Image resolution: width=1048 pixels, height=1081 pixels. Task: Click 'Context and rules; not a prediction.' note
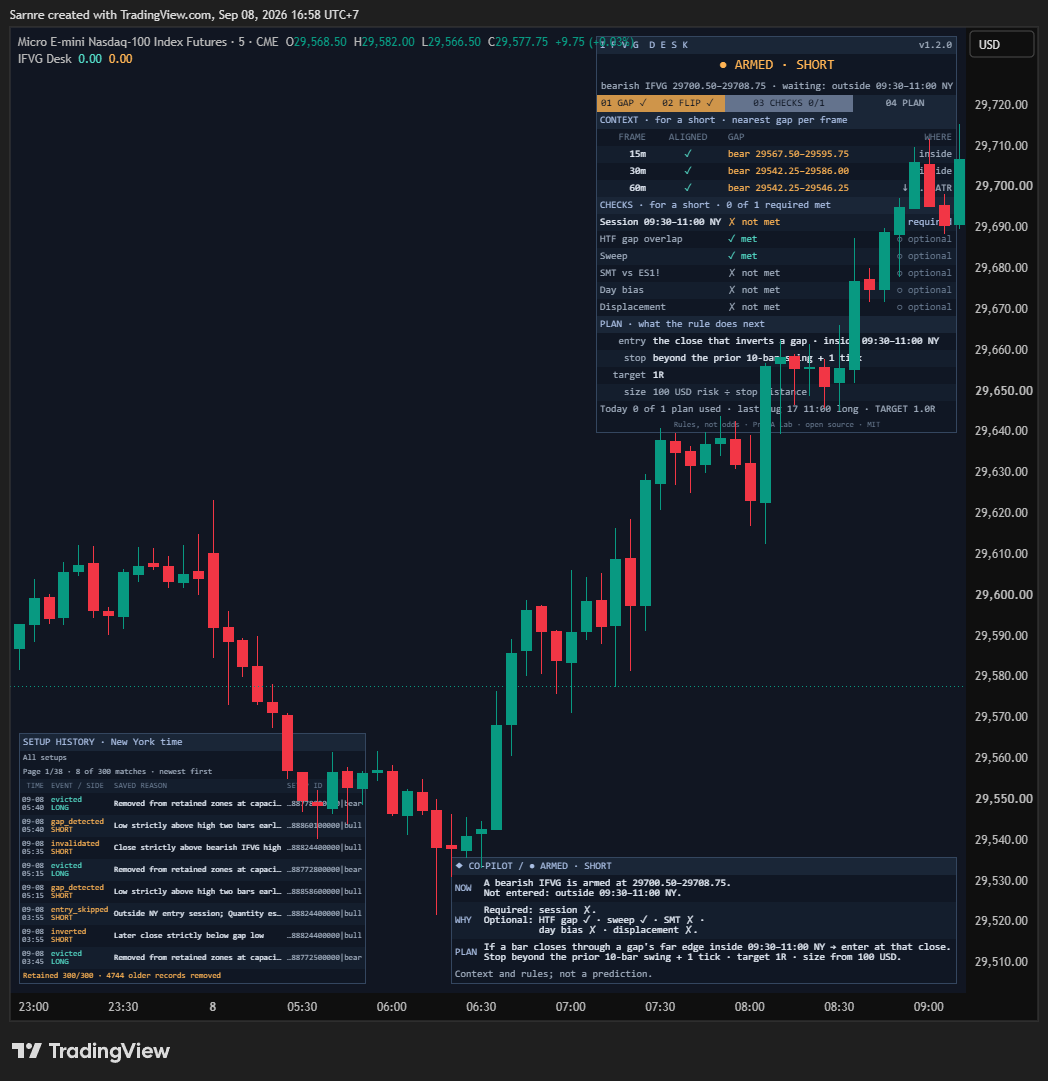(553, 974)
